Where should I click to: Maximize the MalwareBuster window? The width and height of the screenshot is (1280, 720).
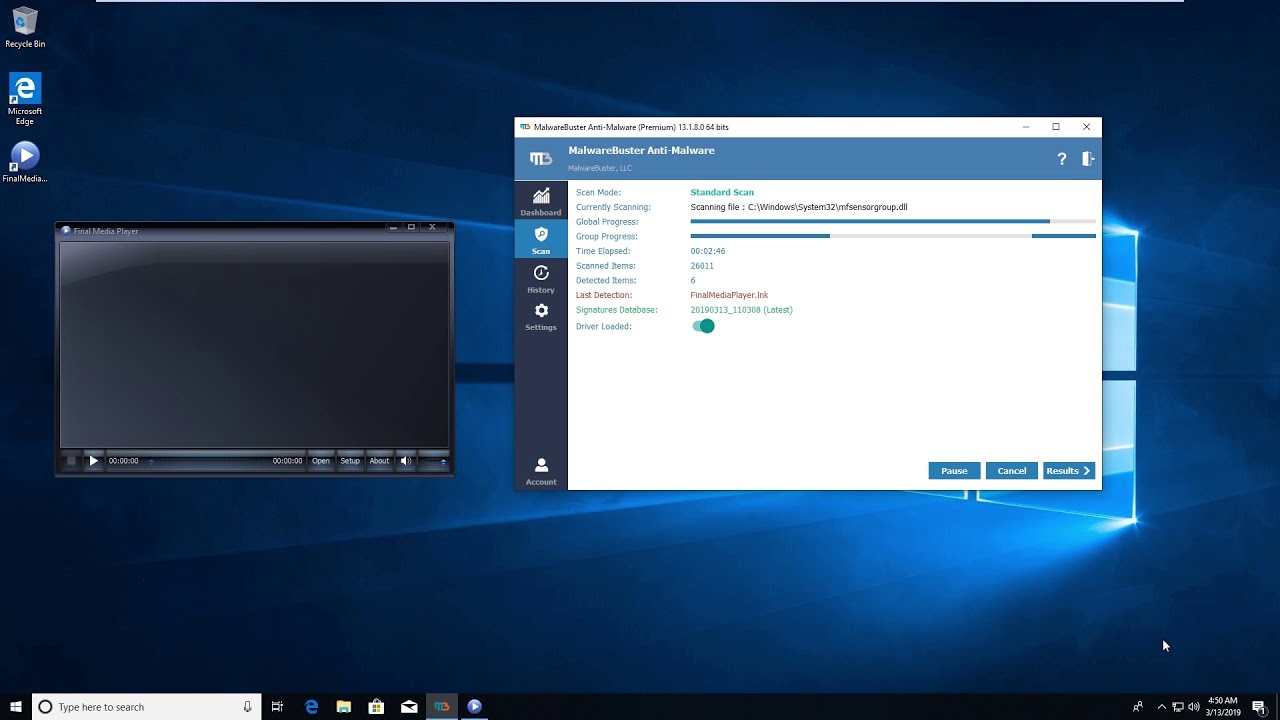(1056, 127)
